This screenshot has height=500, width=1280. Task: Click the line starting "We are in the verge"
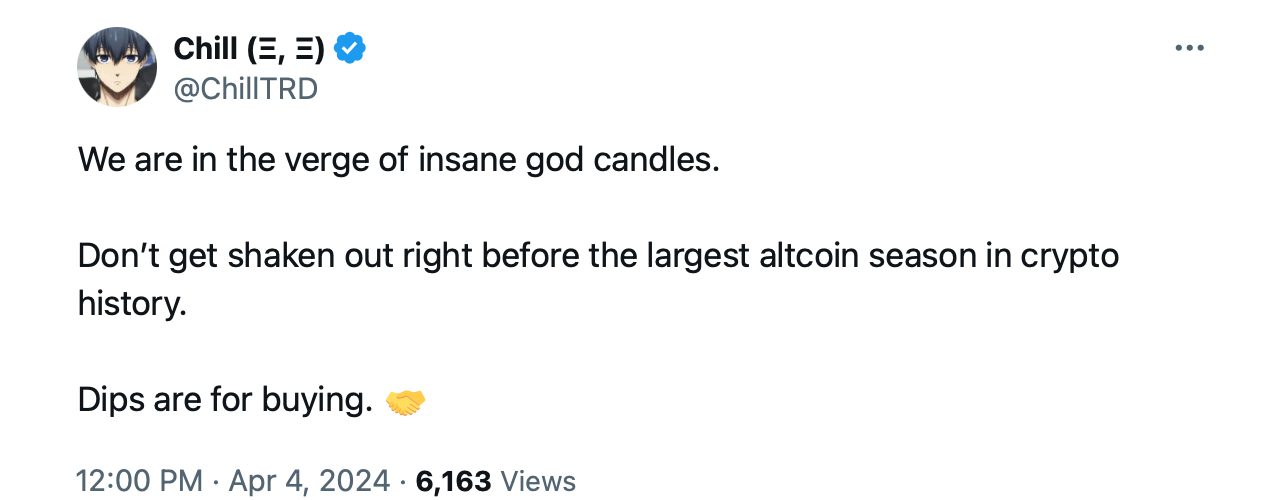398,160
